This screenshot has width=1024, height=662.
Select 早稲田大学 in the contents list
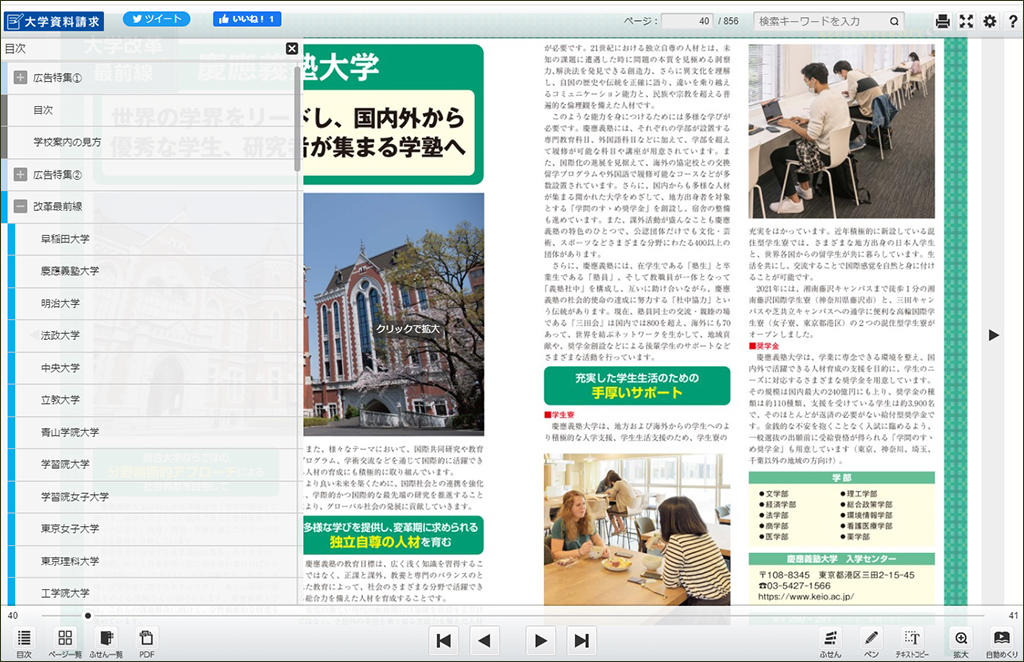pyautogui.click(x=65, y=239)
